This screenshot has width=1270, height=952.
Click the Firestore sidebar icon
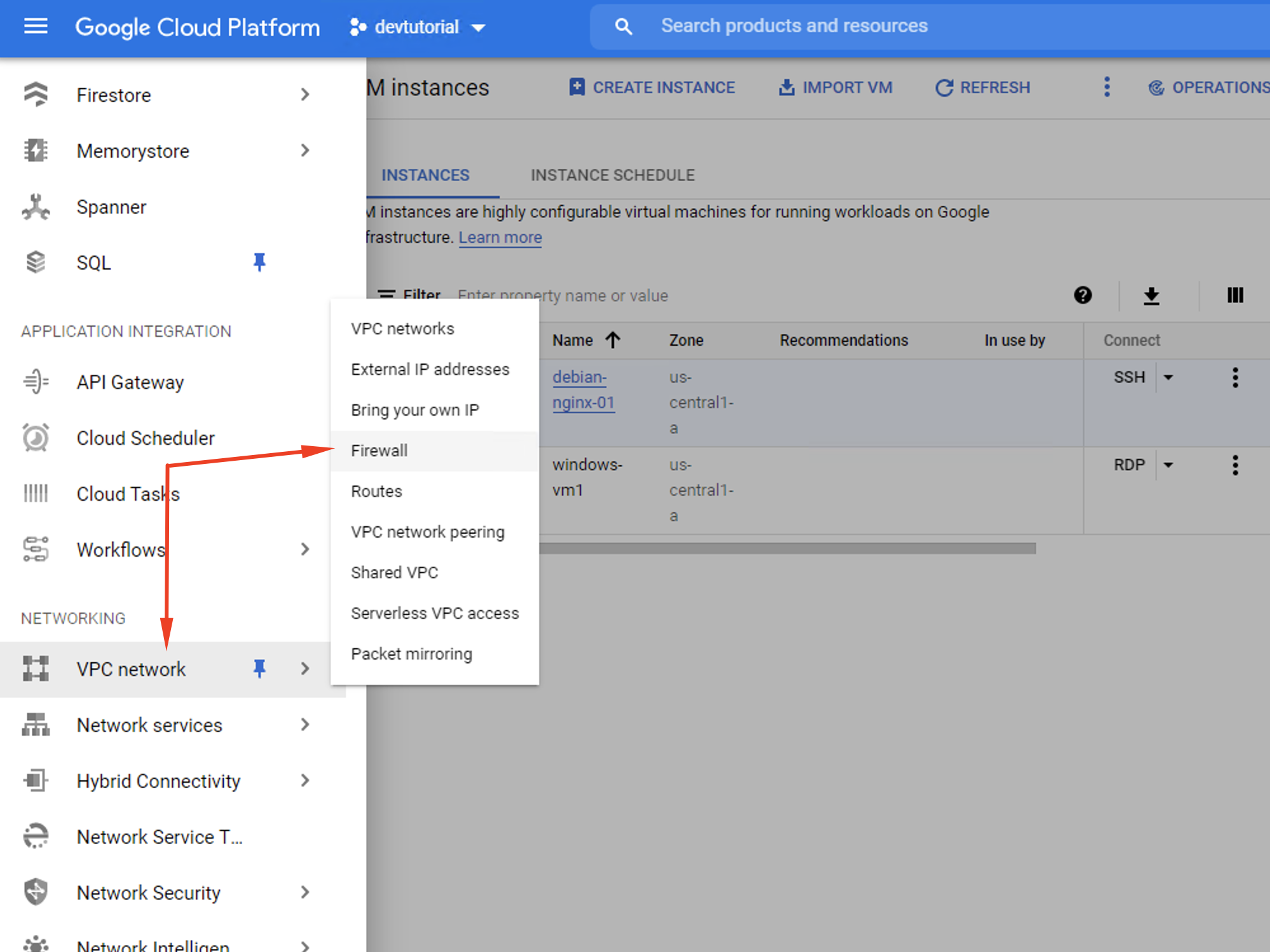point(36,95)
